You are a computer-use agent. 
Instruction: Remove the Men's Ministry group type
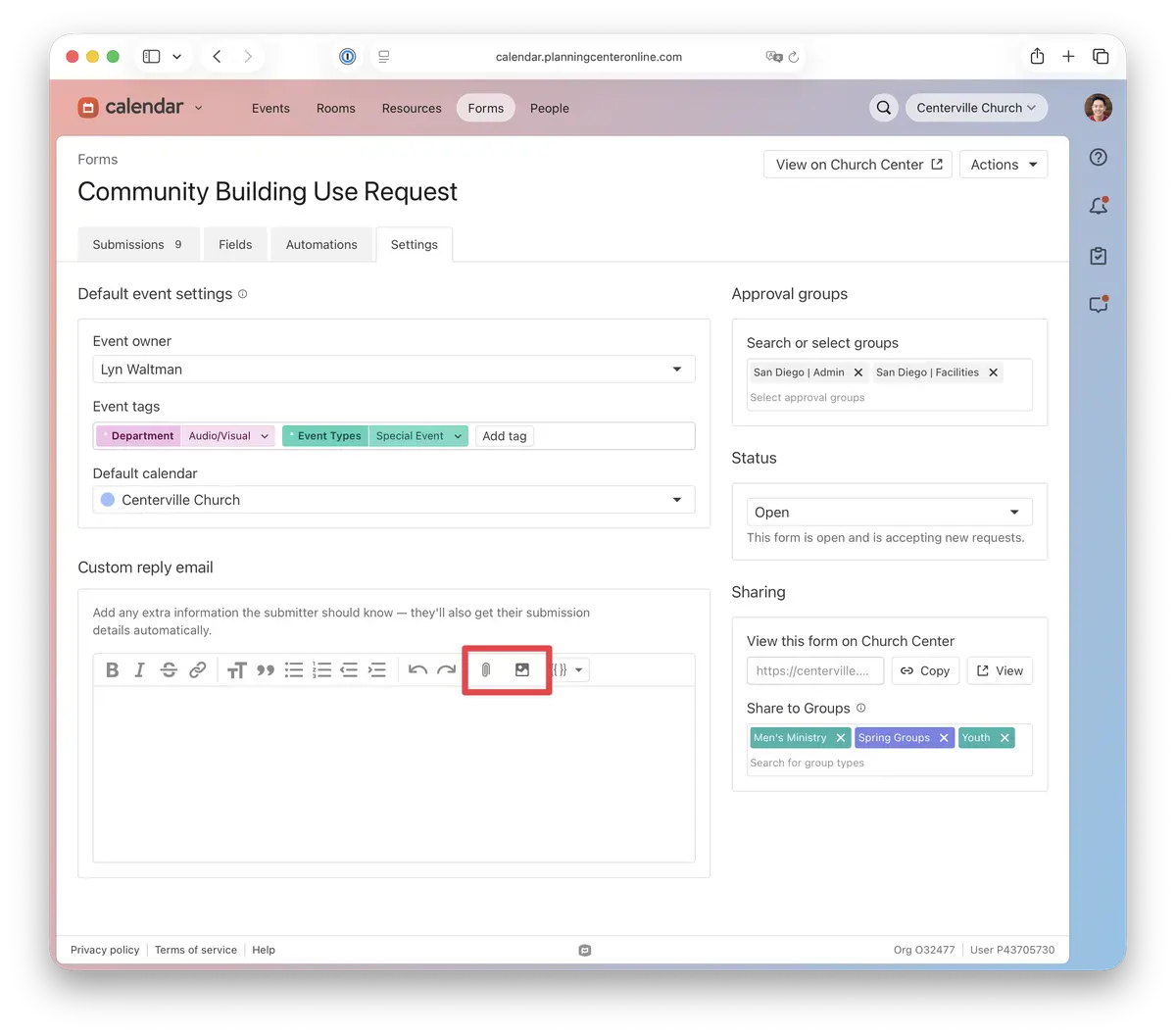pyautogui.click(x=841, y=738)
